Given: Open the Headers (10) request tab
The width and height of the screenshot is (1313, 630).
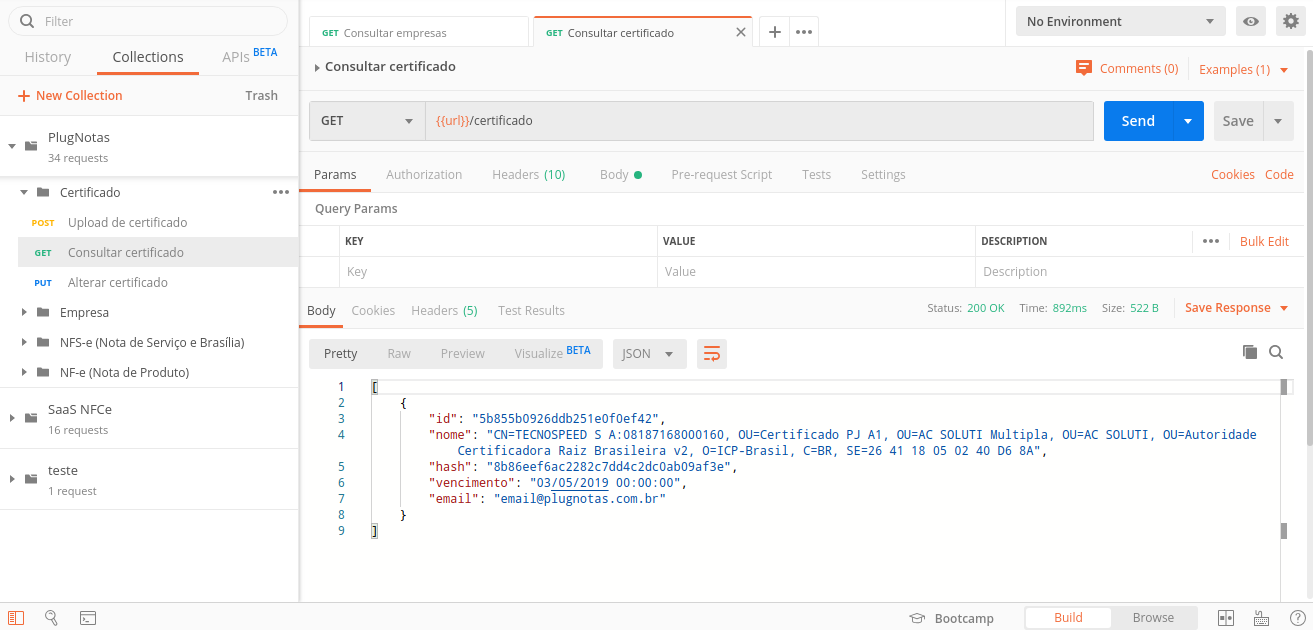Looking at the screenshot, I should tap(528, 174).
